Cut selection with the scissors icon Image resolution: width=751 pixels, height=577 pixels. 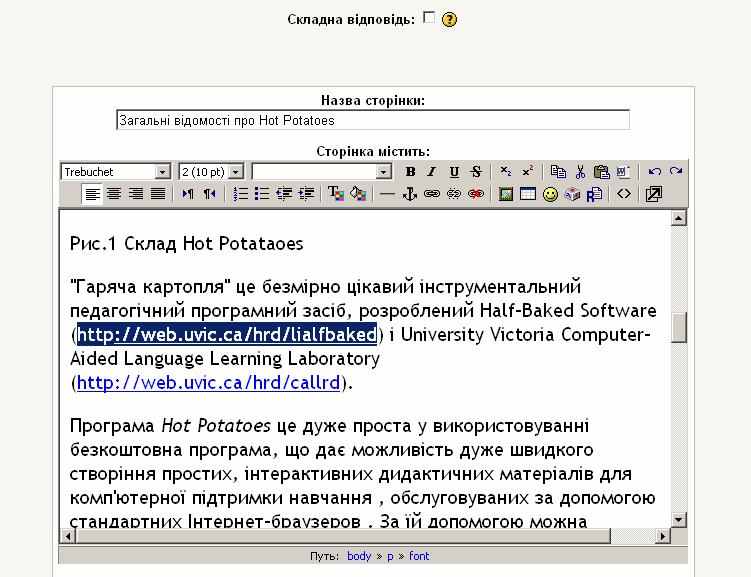[580, 171]
